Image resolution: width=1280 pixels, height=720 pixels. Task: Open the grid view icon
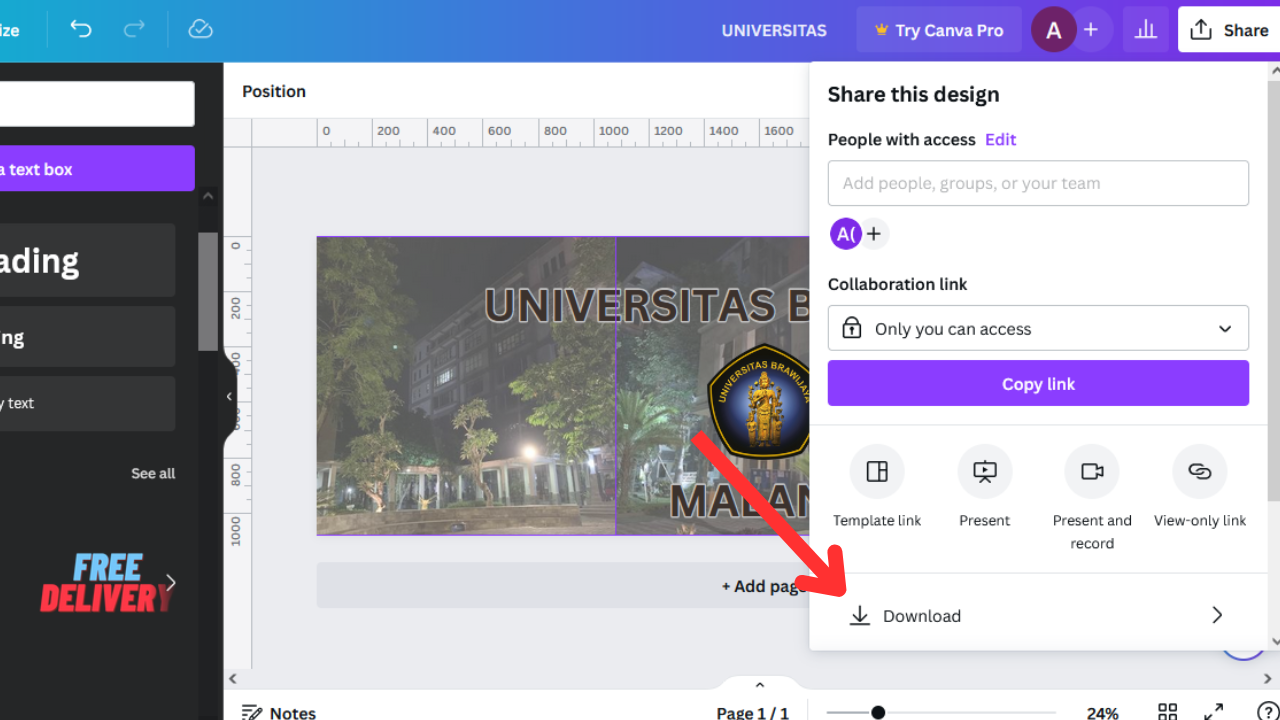1167,712
